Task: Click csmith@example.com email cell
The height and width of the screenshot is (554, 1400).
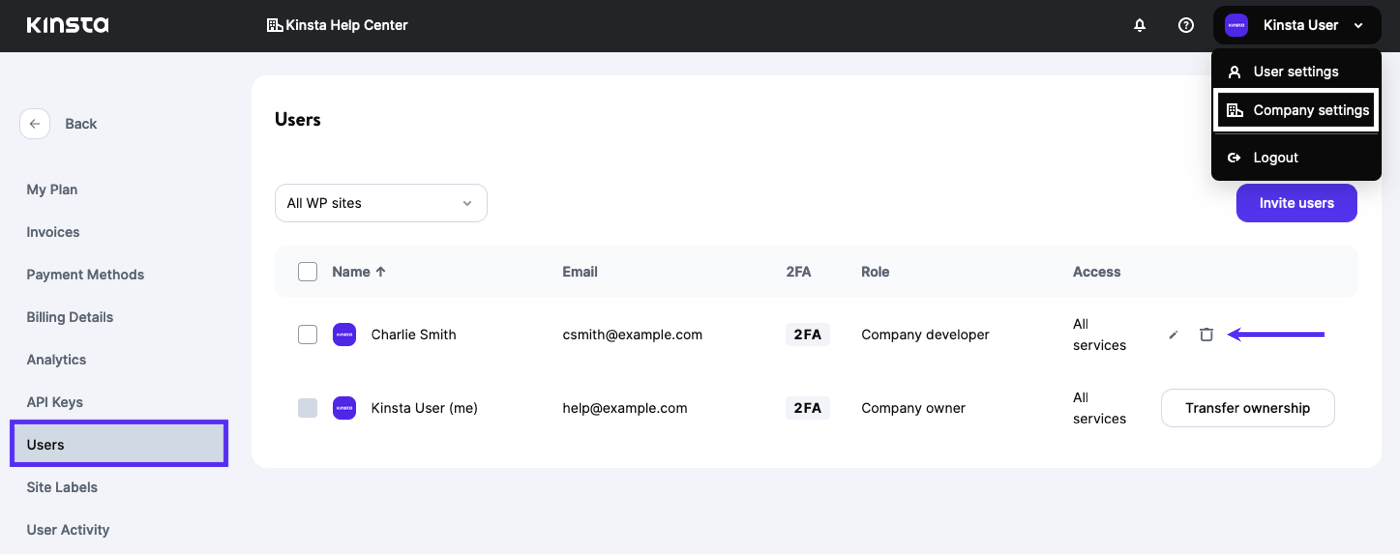Action: click(x=633, y=335)
